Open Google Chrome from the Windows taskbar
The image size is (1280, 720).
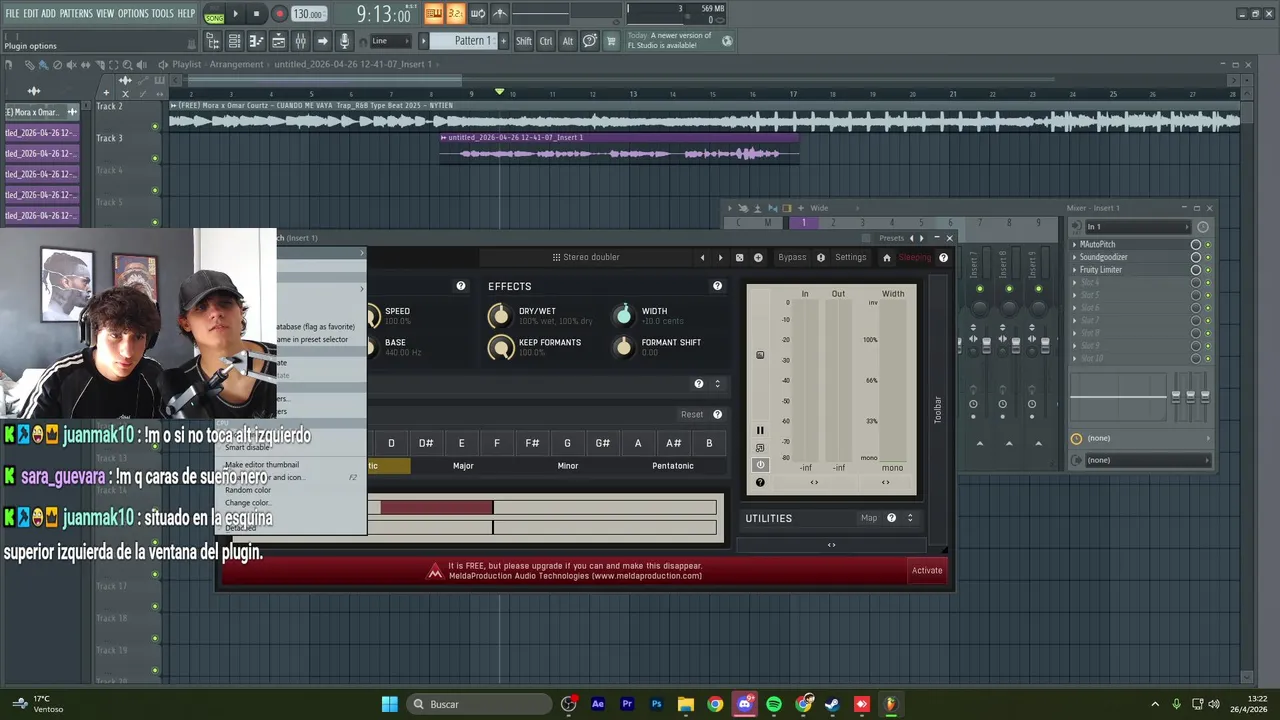[715, 704]
